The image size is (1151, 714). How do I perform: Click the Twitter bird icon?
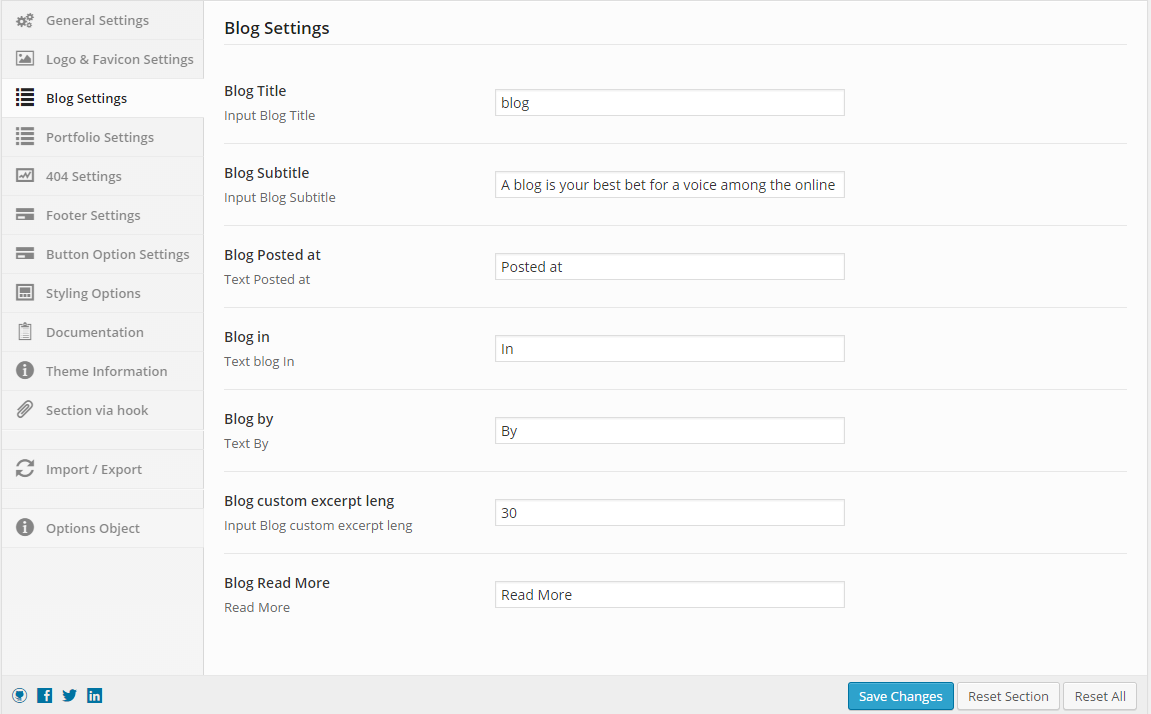coord(70,696)
